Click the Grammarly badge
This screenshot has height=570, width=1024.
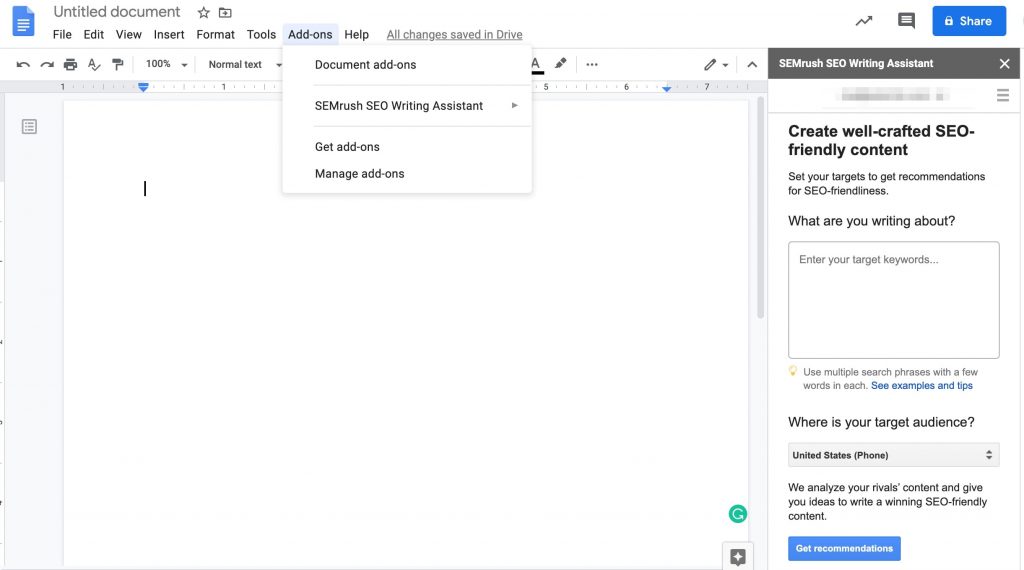tap(738, 514)
